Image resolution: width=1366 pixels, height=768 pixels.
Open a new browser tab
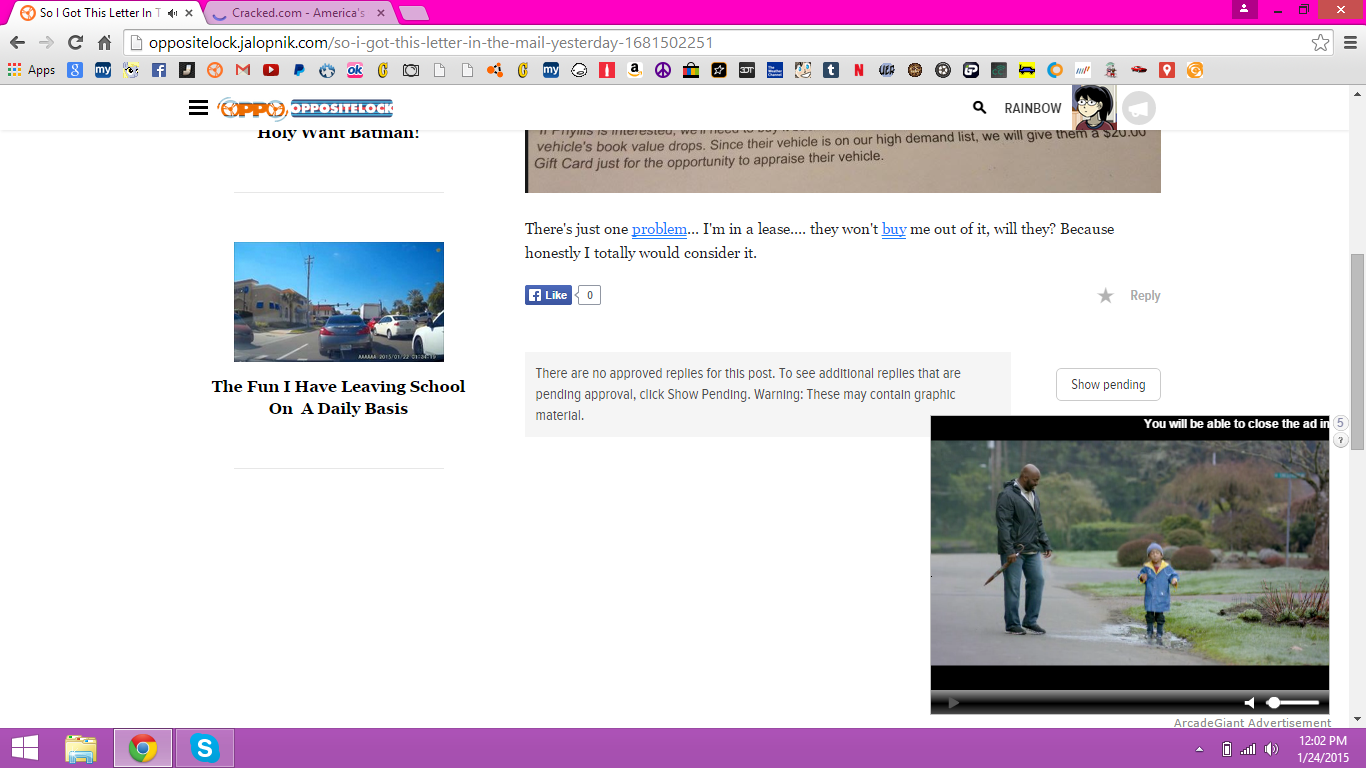pos(413,13)
